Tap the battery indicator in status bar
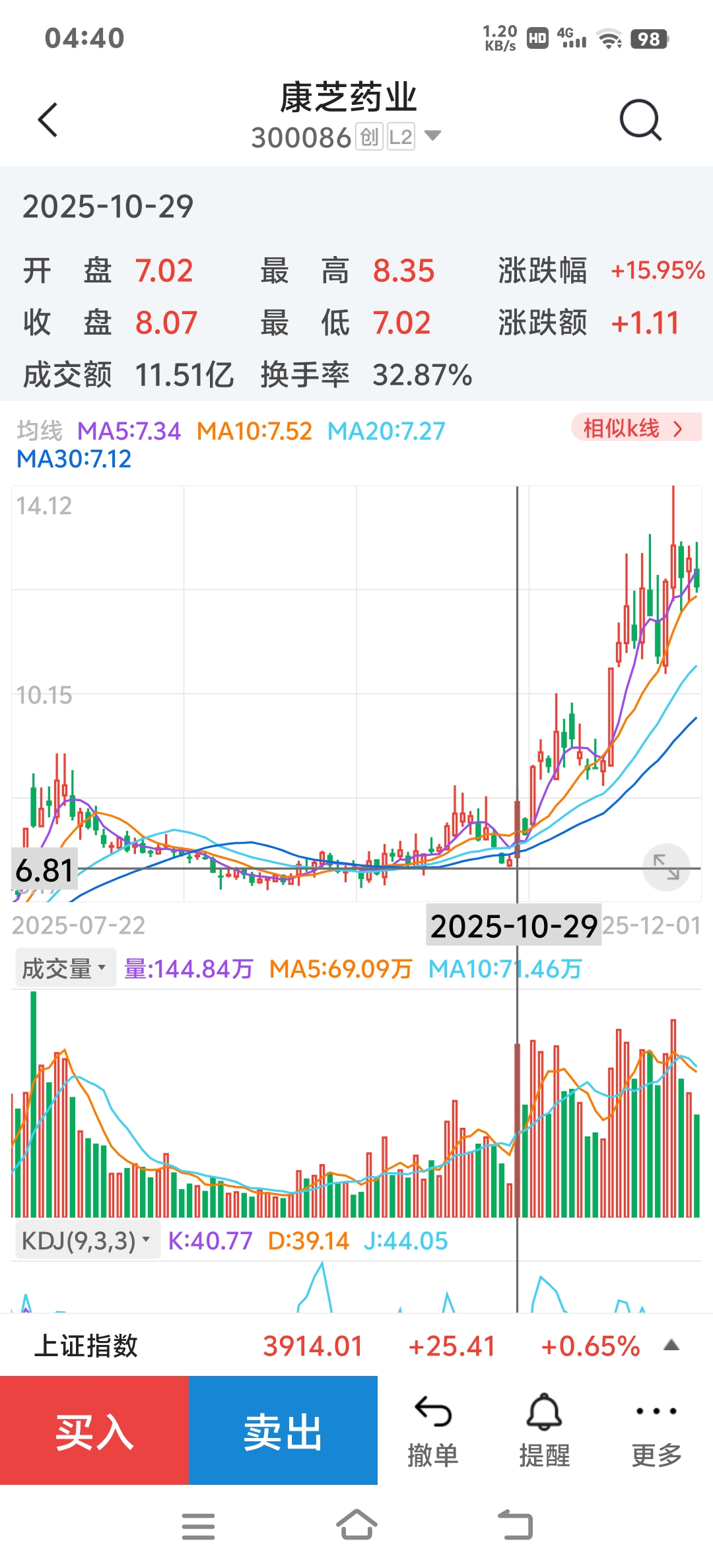The height and width of the screenshot is (1568, 713). 650,39
